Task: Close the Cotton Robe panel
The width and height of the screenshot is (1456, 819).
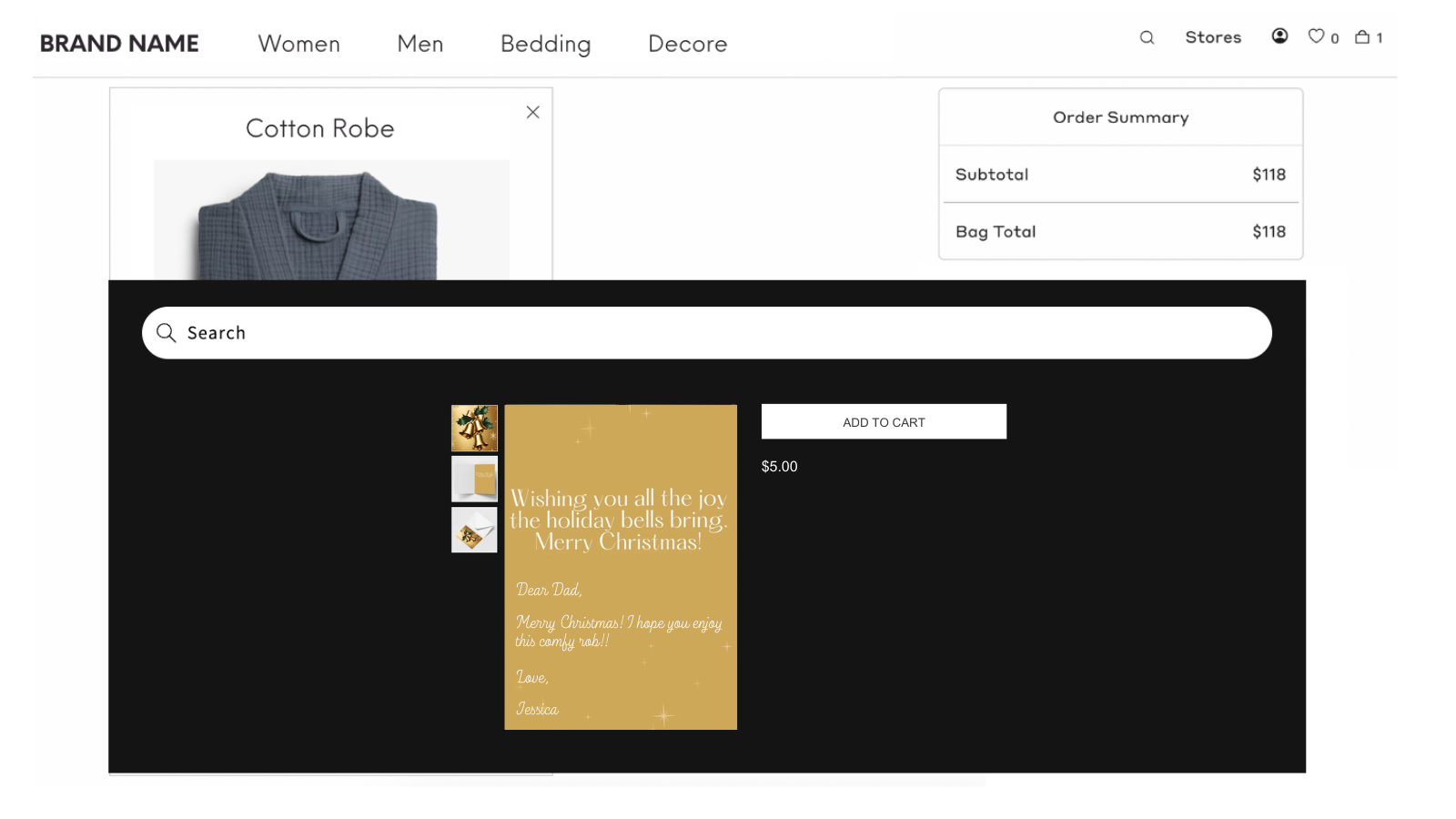Action: pos(532,112)
